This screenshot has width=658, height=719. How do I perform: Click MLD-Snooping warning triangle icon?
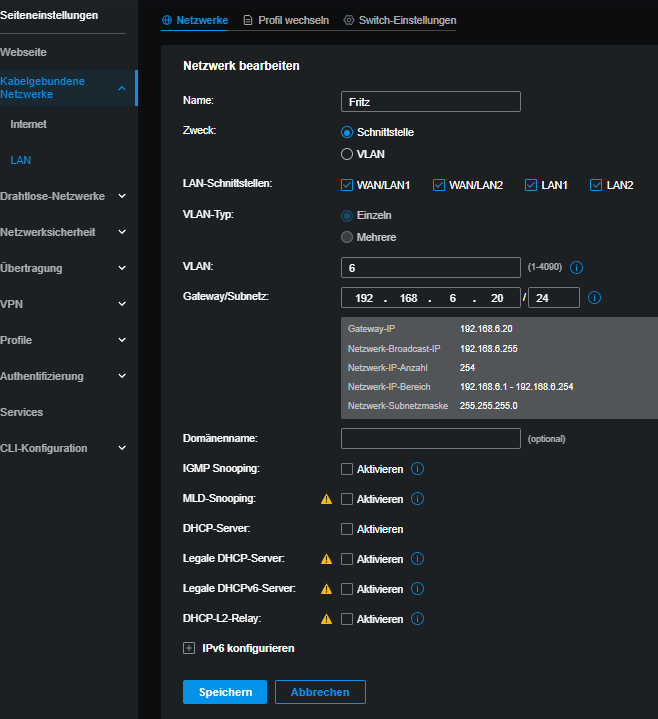(x=326, y=499)
